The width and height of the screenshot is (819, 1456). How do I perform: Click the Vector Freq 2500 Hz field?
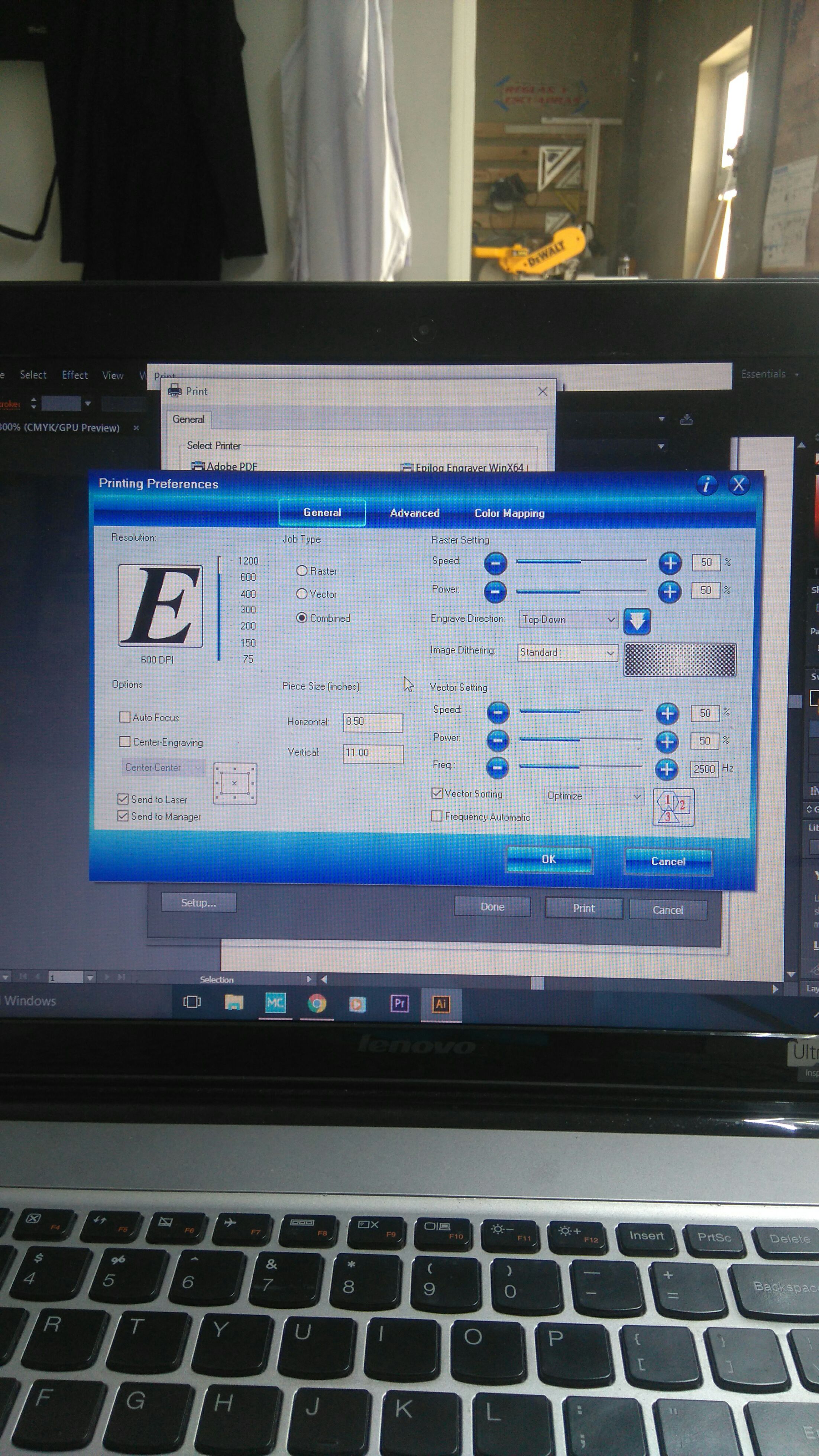tap(704, 769)
